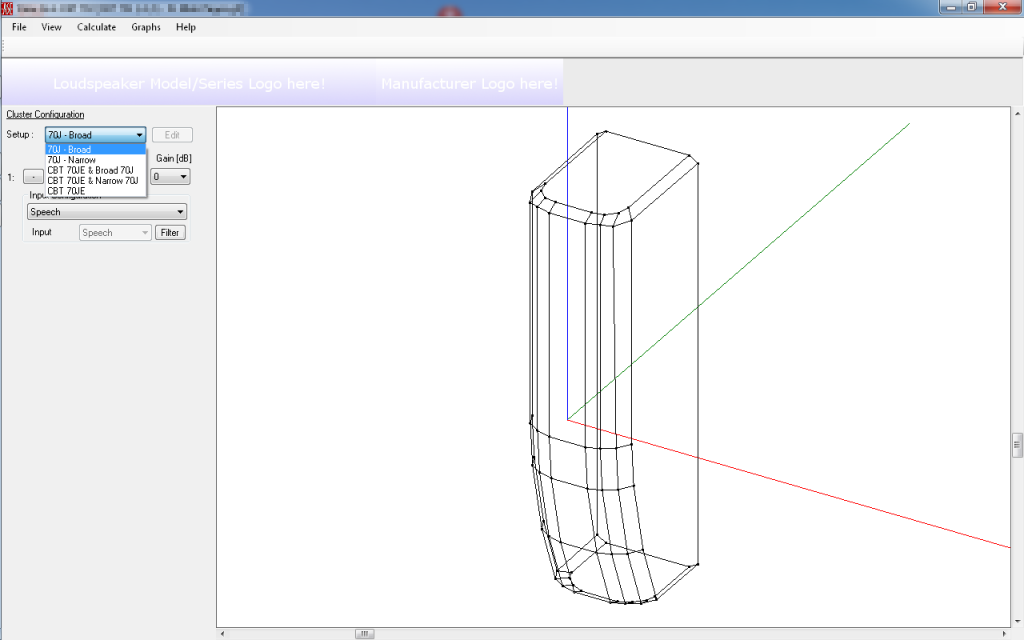Click the vertical scrollbar thumb at right
This screenshot has height=640, width=1024.
click(x=1017, y=444)
